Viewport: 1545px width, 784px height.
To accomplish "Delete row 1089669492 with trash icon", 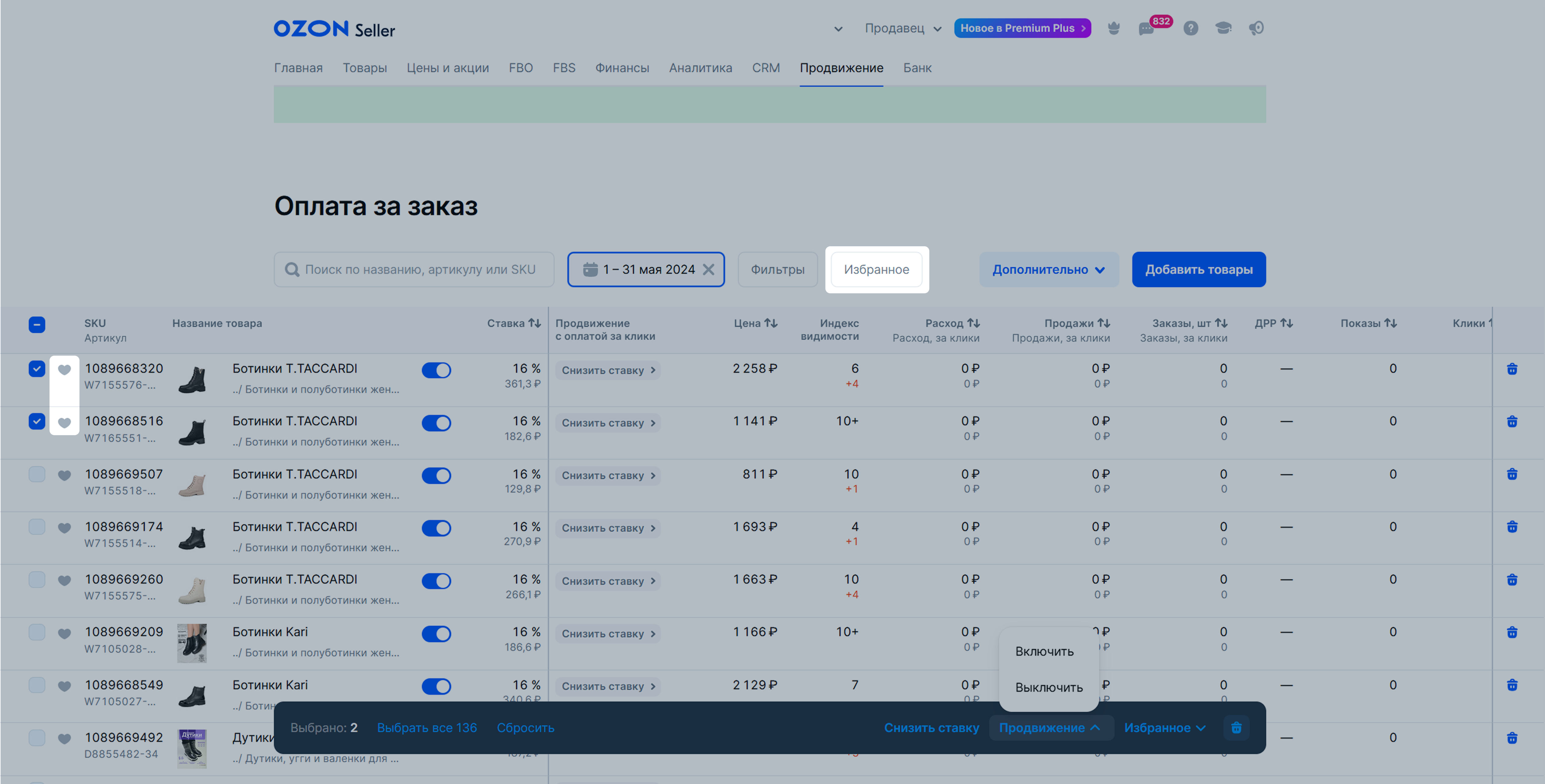I will pyautogui.click(x=1512, y=738).
